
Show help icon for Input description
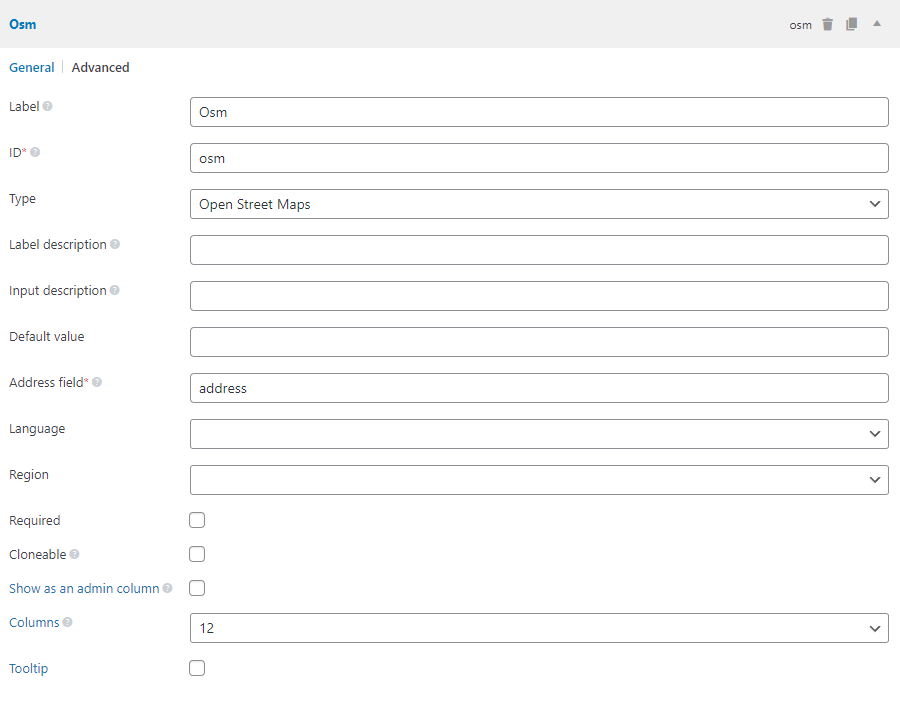coord(115,290)
